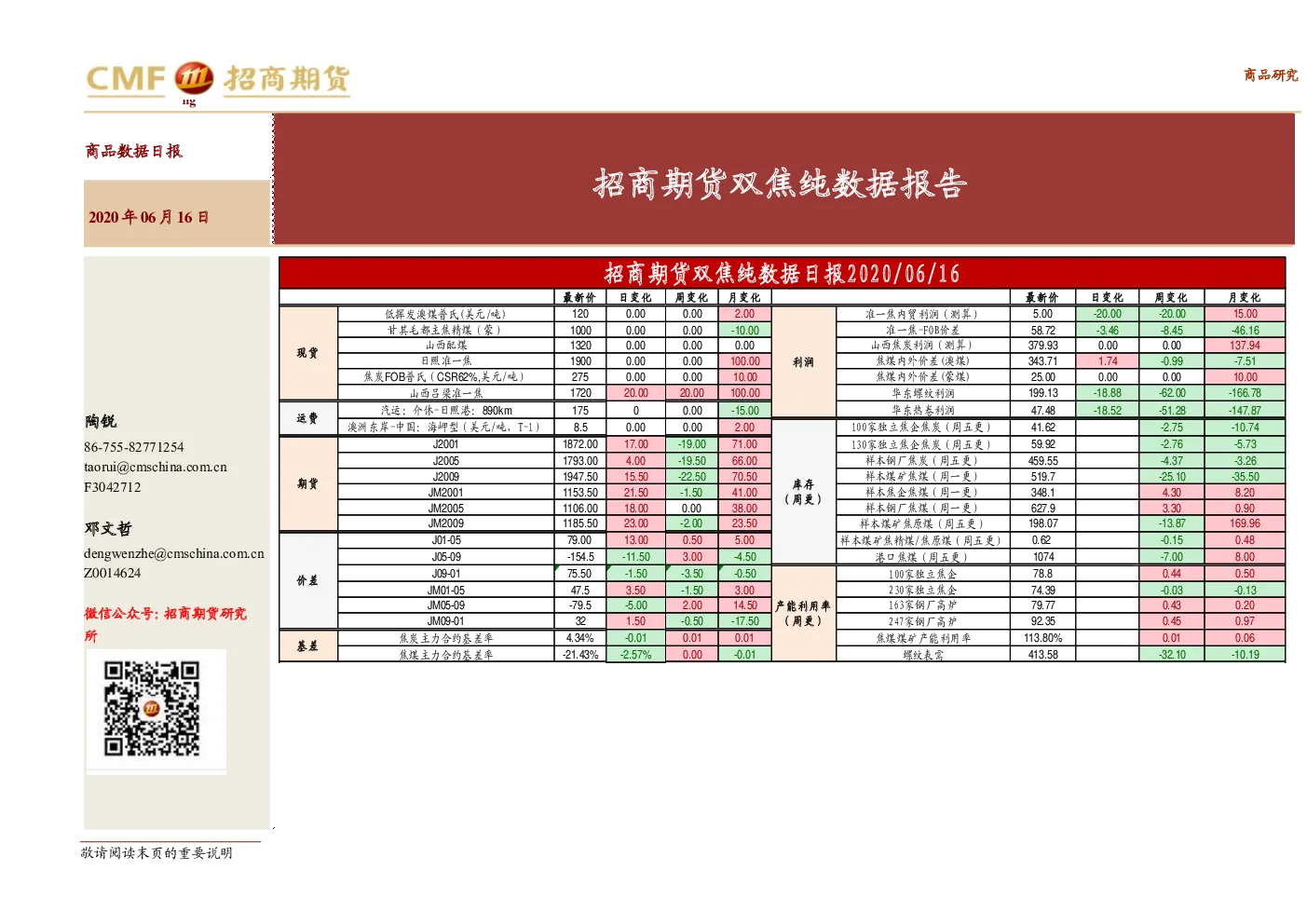Screen dimensions: 1307x924
Task: Open the dengwenzhe@cmschina.com.cn email address
Action: point(174,553)
